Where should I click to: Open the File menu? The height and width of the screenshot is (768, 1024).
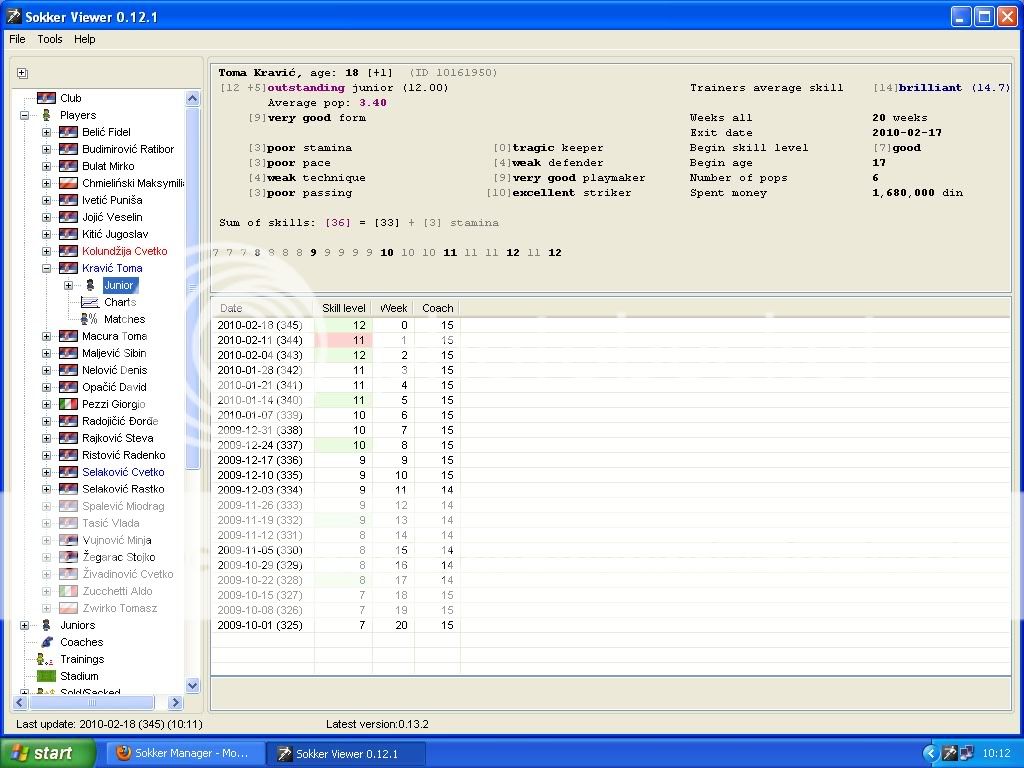17,39
